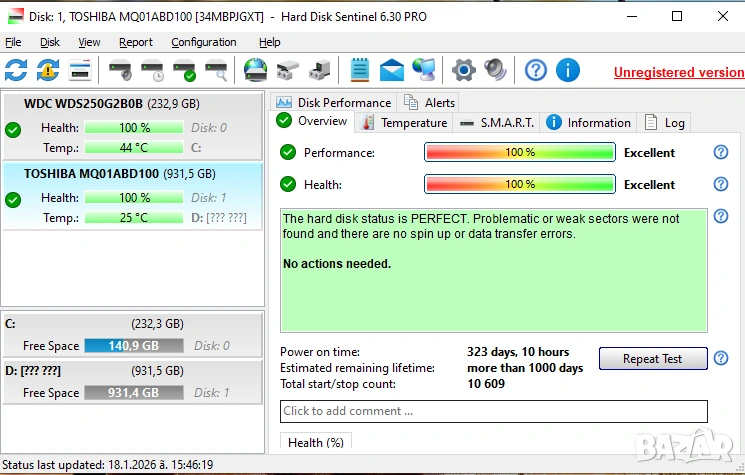The height and width of the screenshot is (475, 745).
Task: Click help icon next to Performance rating
Action: [720, 152]
